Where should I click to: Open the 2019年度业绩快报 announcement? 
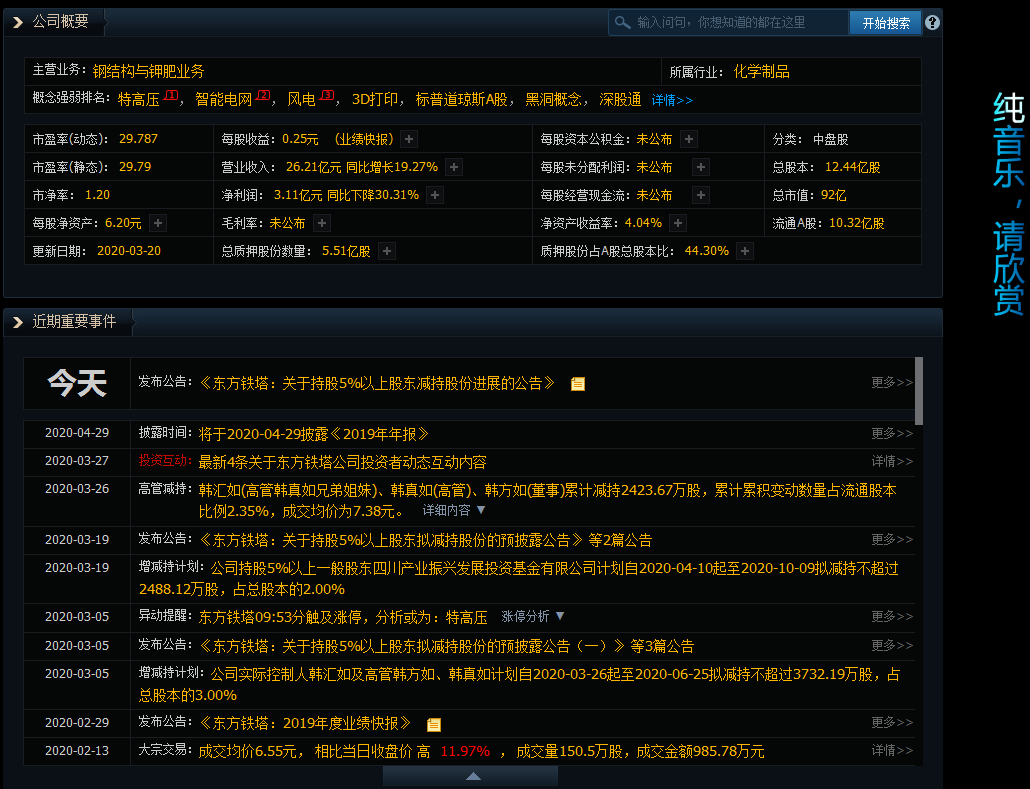tap(305, 723)
